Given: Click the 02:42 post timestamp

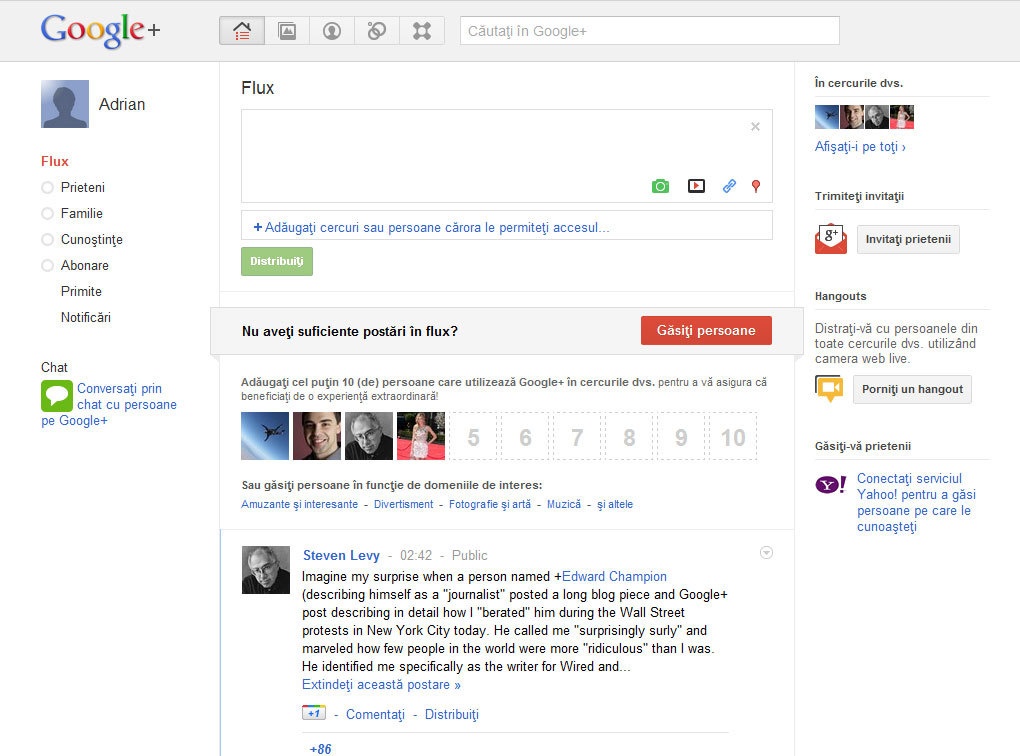Looking at the screenshot, I should click(x=416, y=556).
